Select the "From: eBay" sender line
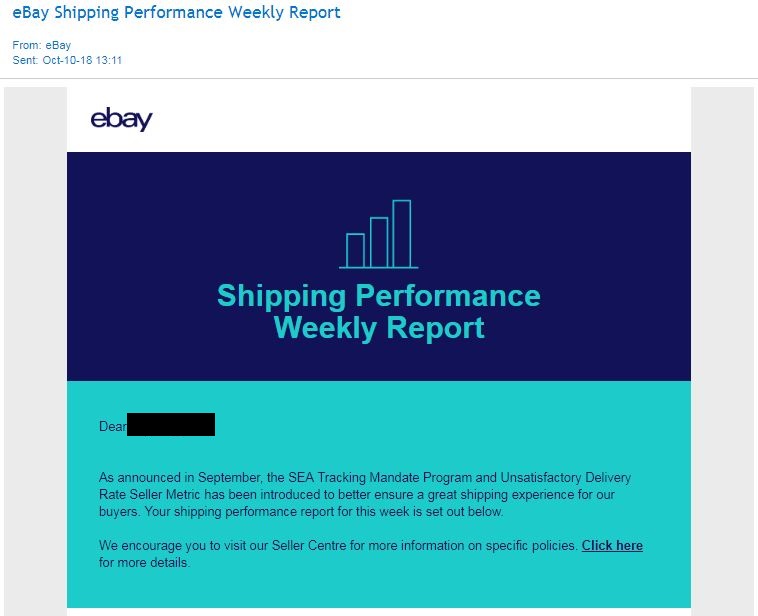This screenshot has width=758, height=616. point(42,45)
